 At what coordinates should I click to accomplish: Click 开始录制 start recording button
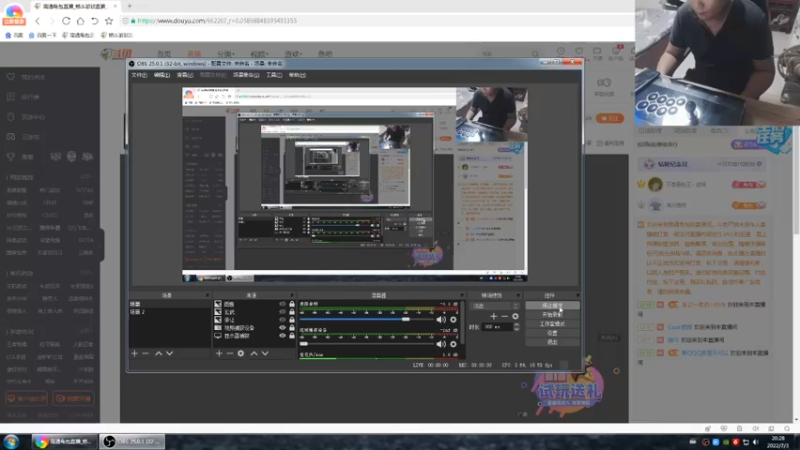552,315
